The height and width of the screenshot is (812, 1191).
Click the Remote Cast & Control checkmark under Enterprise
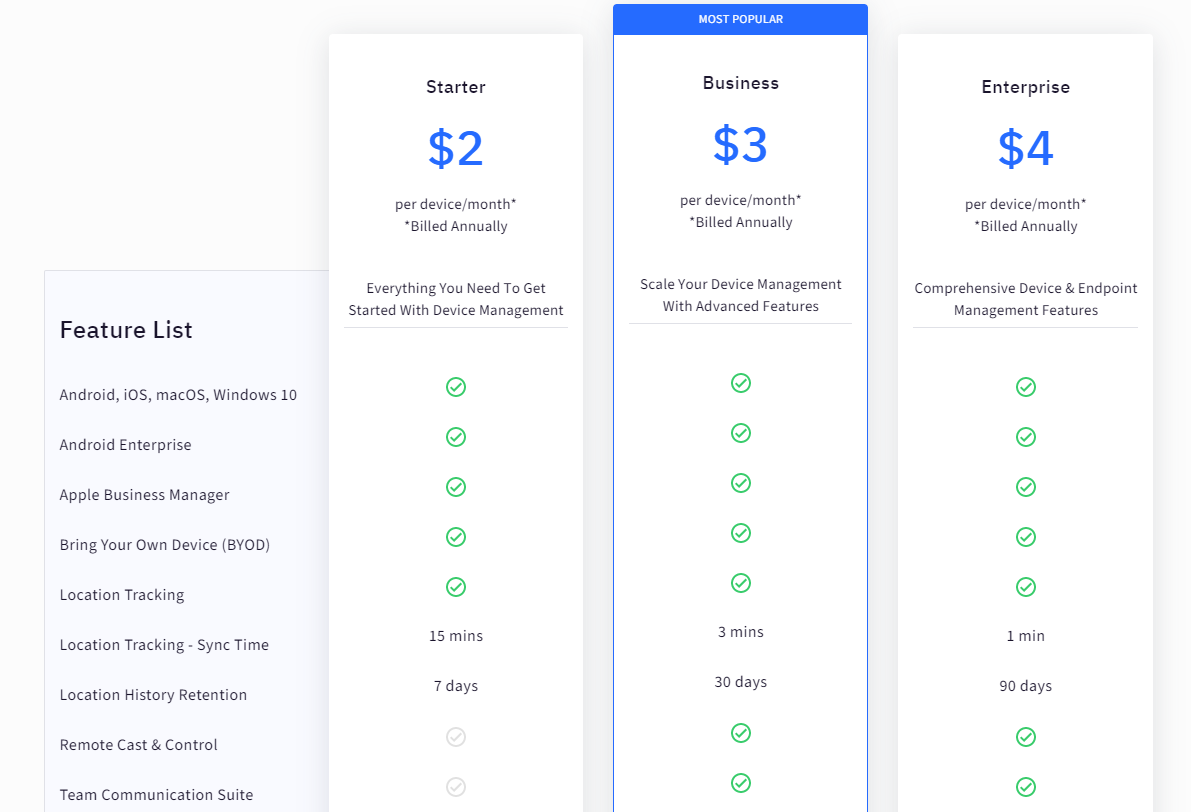click(1026, 737)
